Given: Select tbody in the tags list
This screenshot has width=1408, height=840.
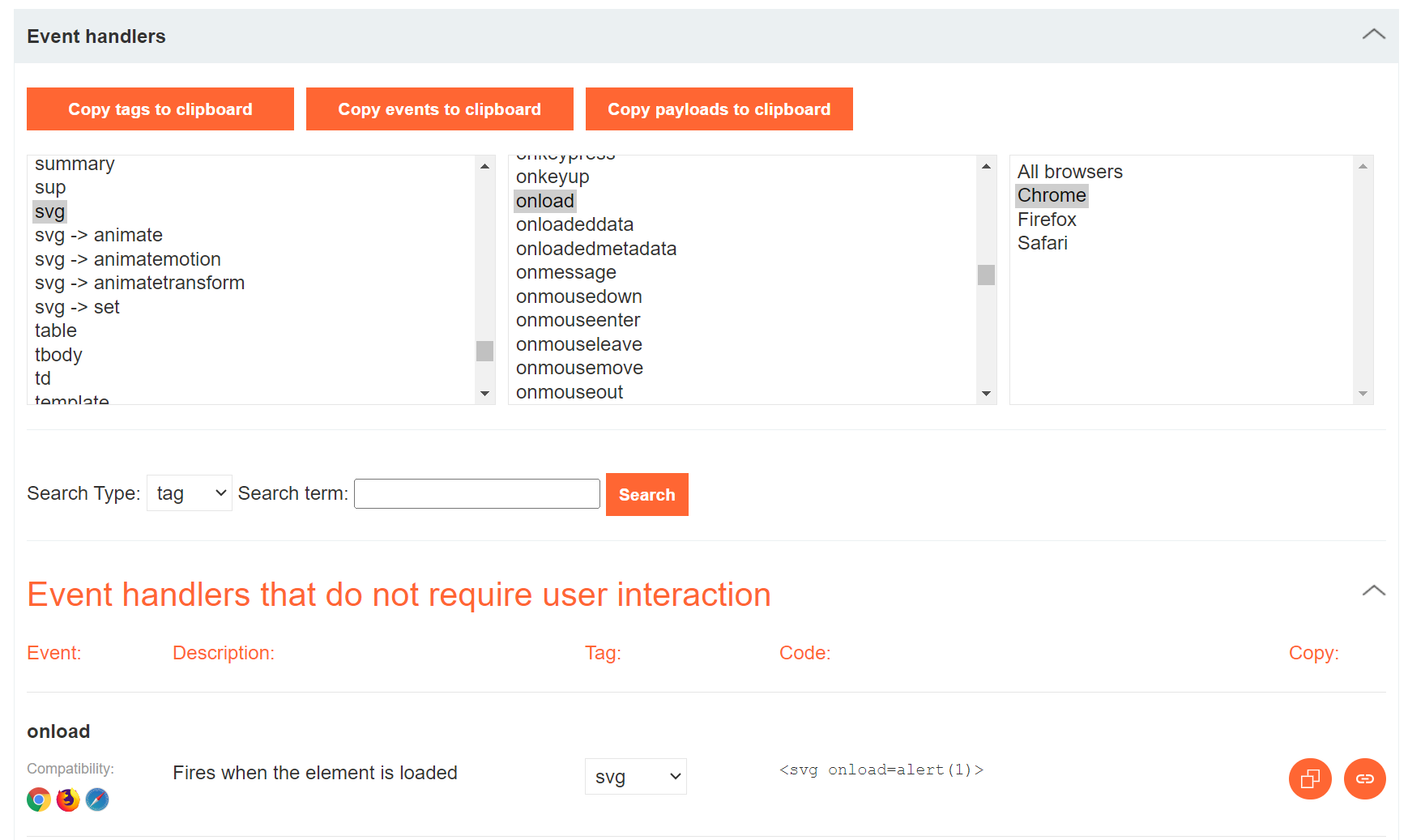Looking at the screenshot, I should [x=58, y=355].
